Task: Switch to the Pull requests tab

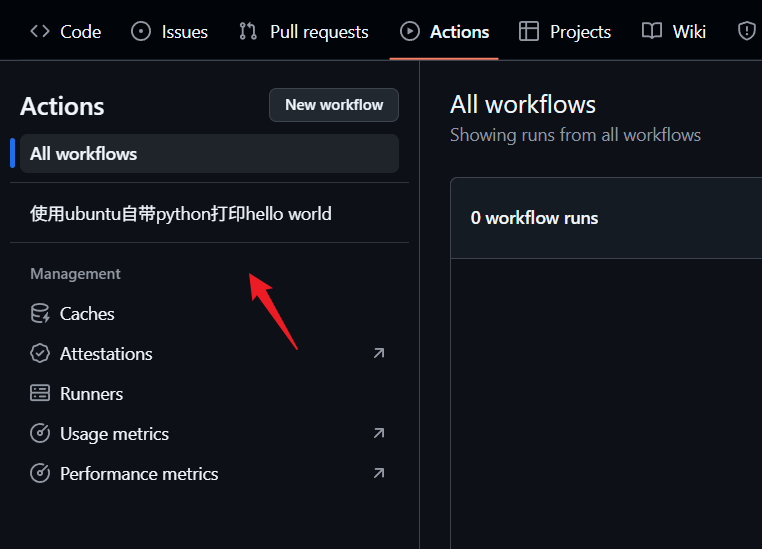Action: tap(304, 32)
